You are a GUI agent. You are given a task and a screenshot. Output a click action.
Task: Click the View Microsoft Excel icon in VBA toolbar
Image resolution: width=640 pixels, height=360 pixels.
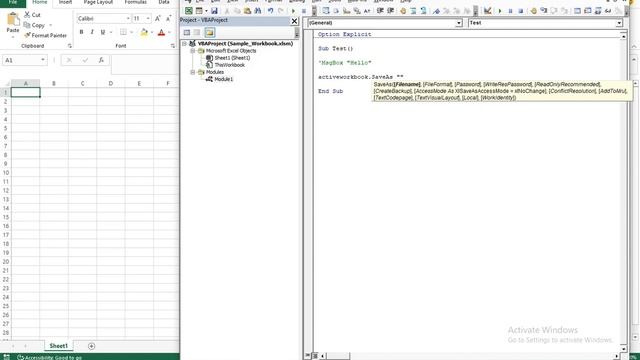[189, 11]
